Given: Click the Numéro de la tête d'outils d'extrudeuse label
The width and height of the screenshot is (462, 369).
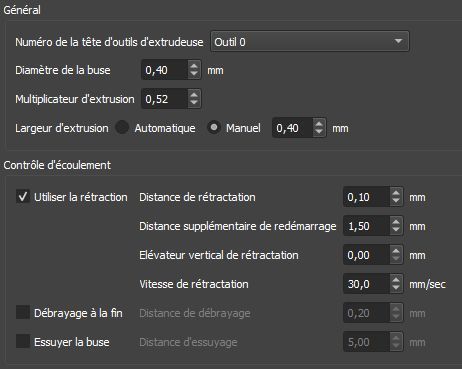Looking at the screenshot, I should [109, 42].
